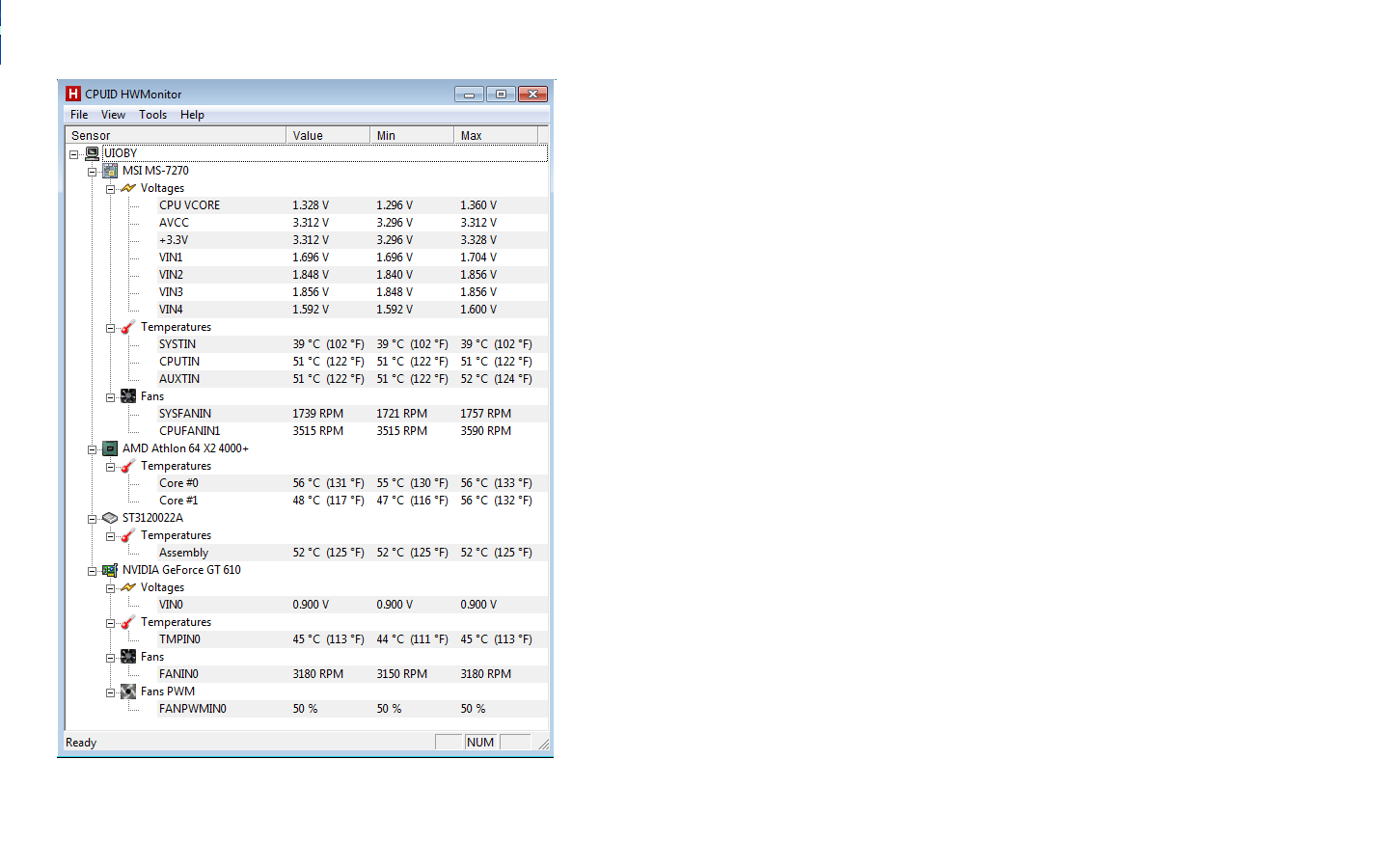Open the View menu
Screen dimensions: 1389x868
pyautogui.click(x=113, y=115)
